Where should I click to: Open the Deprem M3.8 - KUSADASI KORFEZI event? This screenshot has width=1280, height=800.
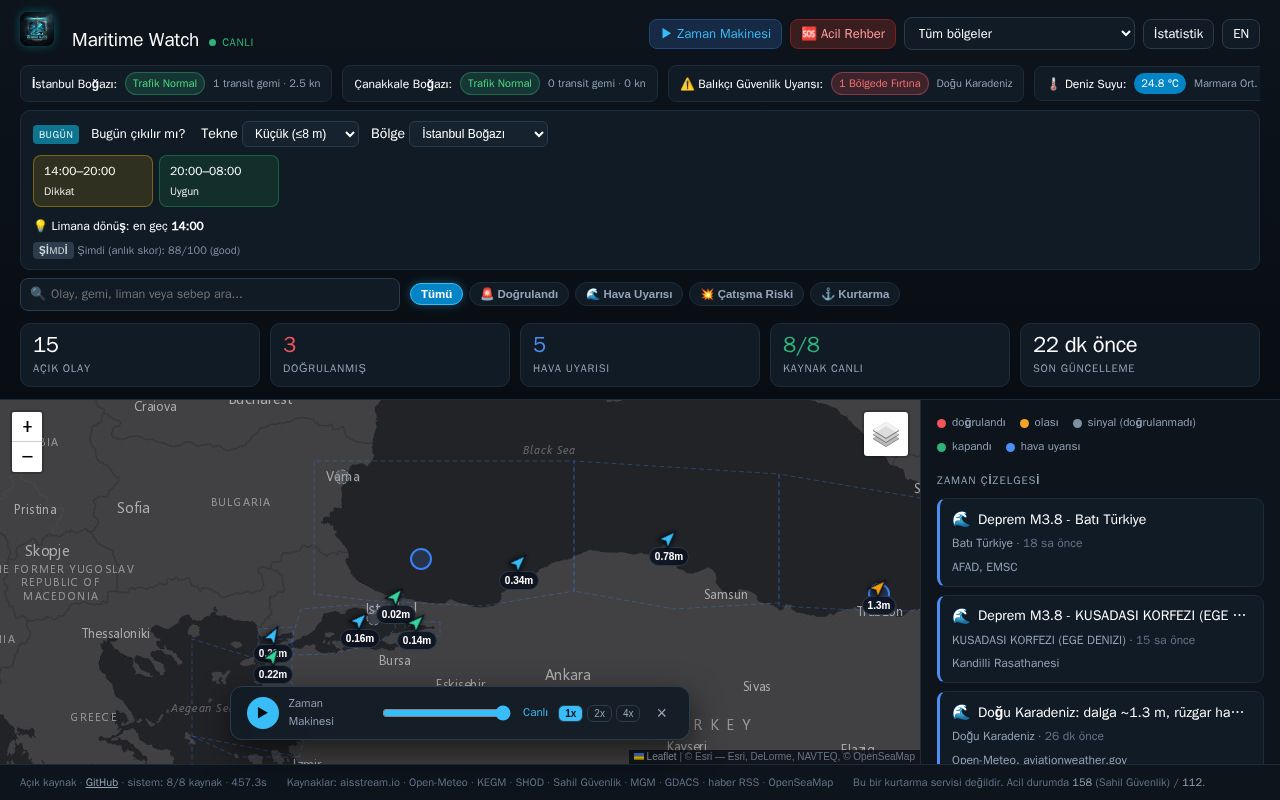(x=1101, y=639)
